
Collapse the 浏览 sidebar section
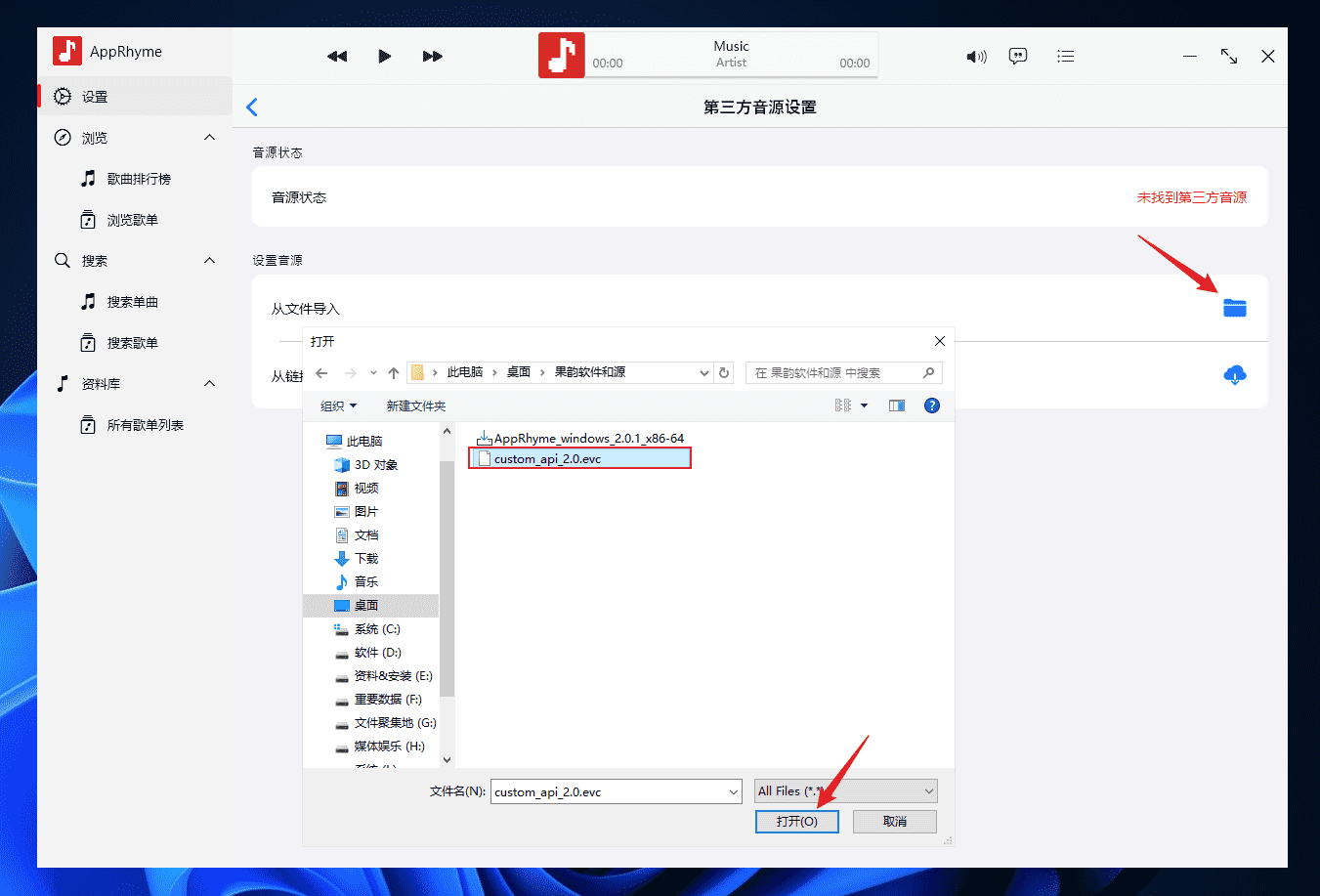[x=209, y=138]
